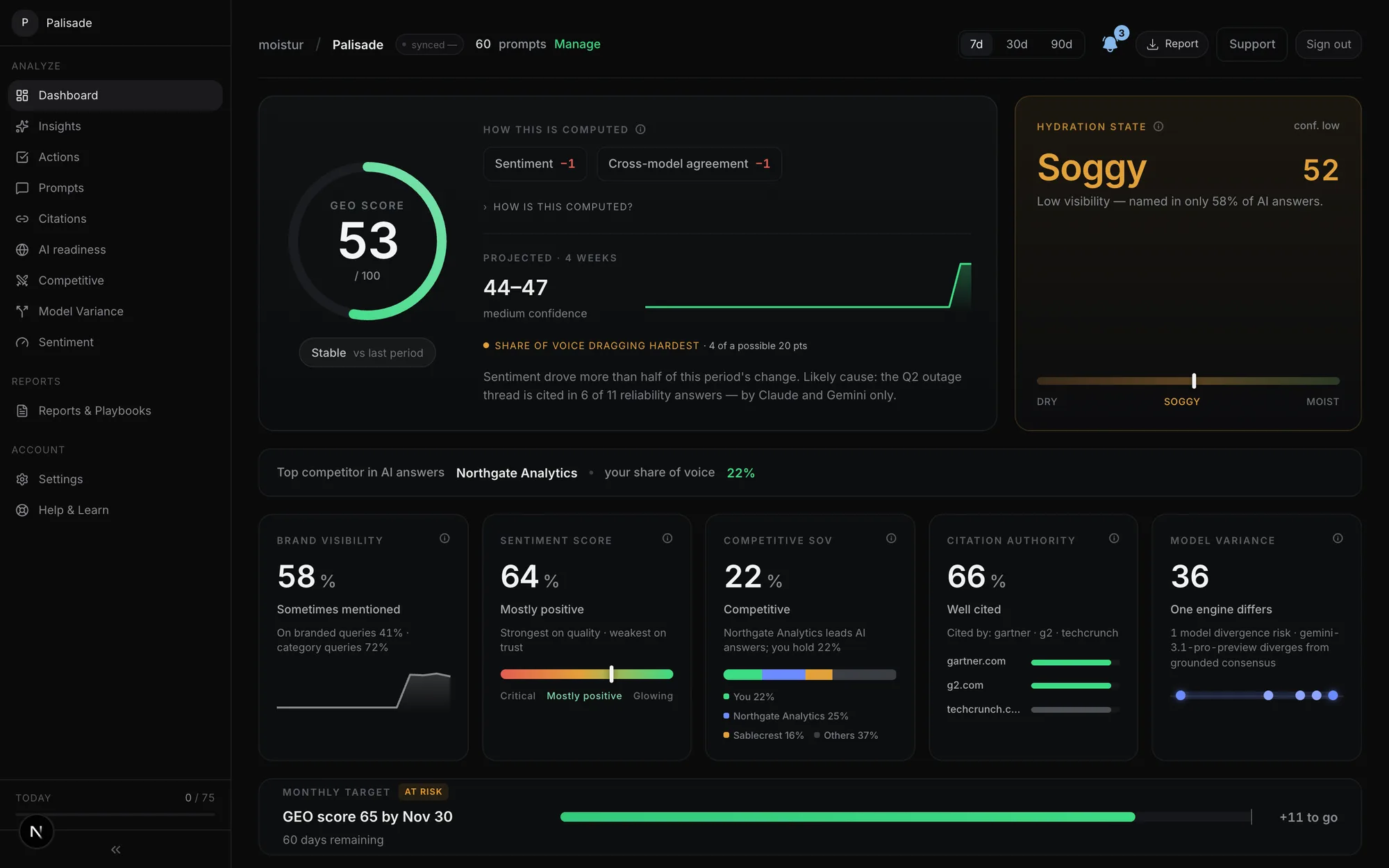The width and height of the screenshot is (1389, 868).
Task: Open the Model Variance sidebar item
Action: pos(115,312)
